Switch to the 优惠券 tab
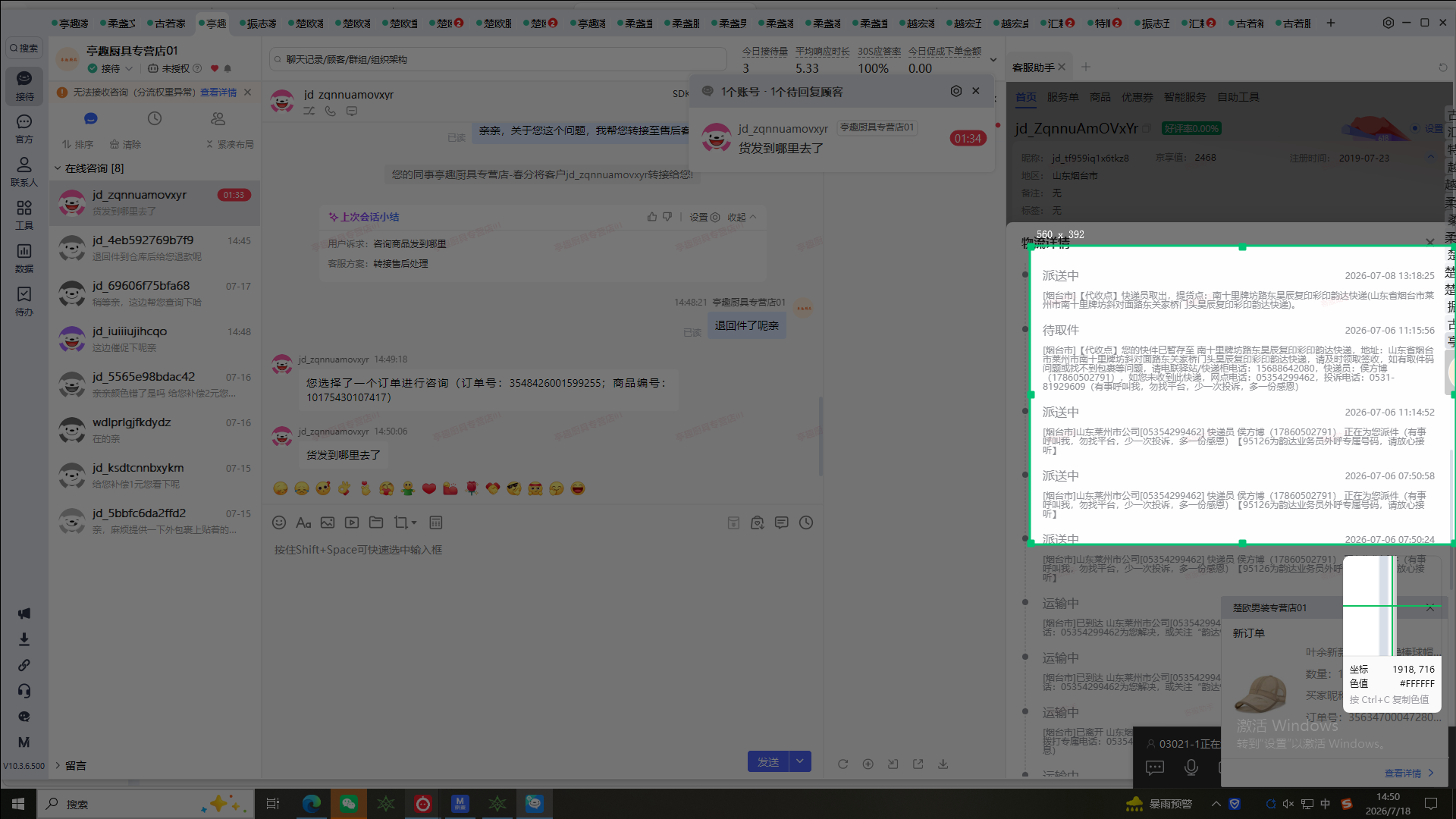This screenshot has height=819, width=1456. pos(1137,97)
